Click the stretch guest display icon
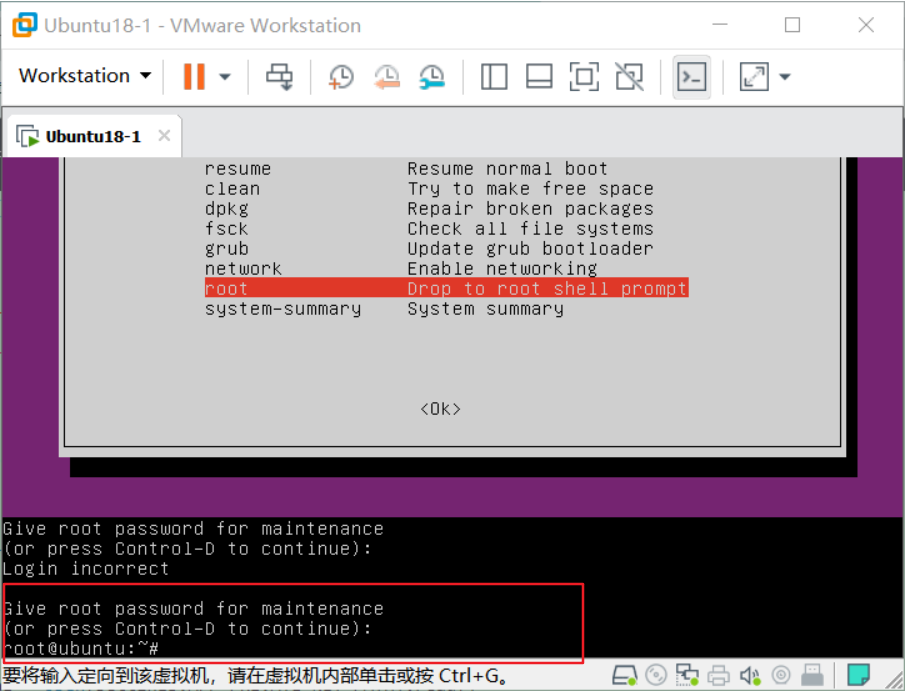 754,77
